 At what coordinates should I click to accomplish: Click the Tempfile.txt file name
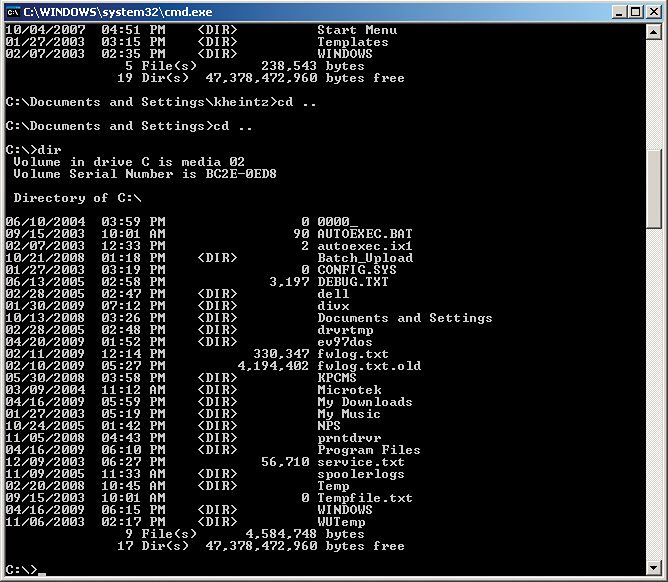click(x=365, y=498)
